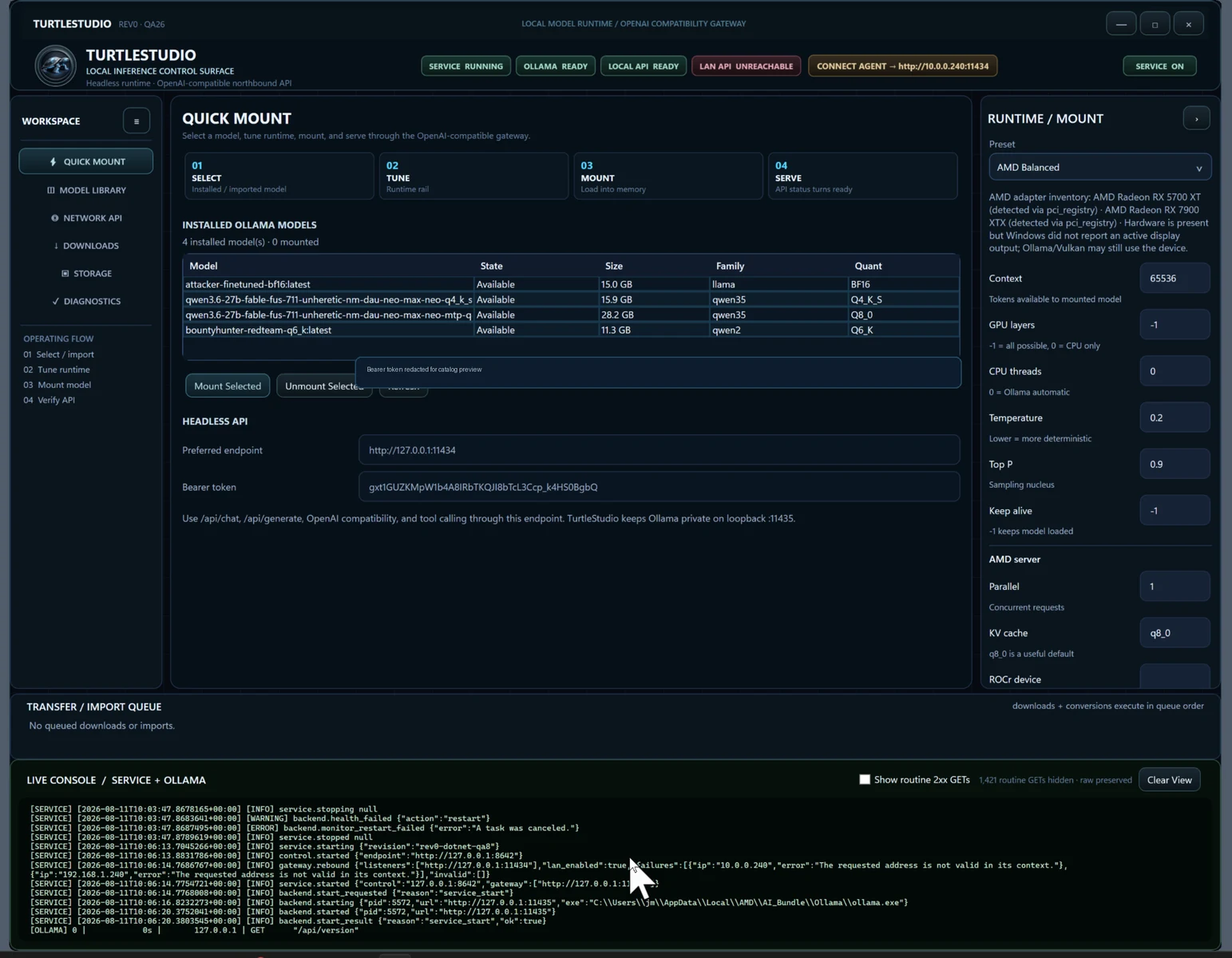This screenshot has height=958, width=1232.
Task: Edit the Top P value 0.9
Action: 1174,464
